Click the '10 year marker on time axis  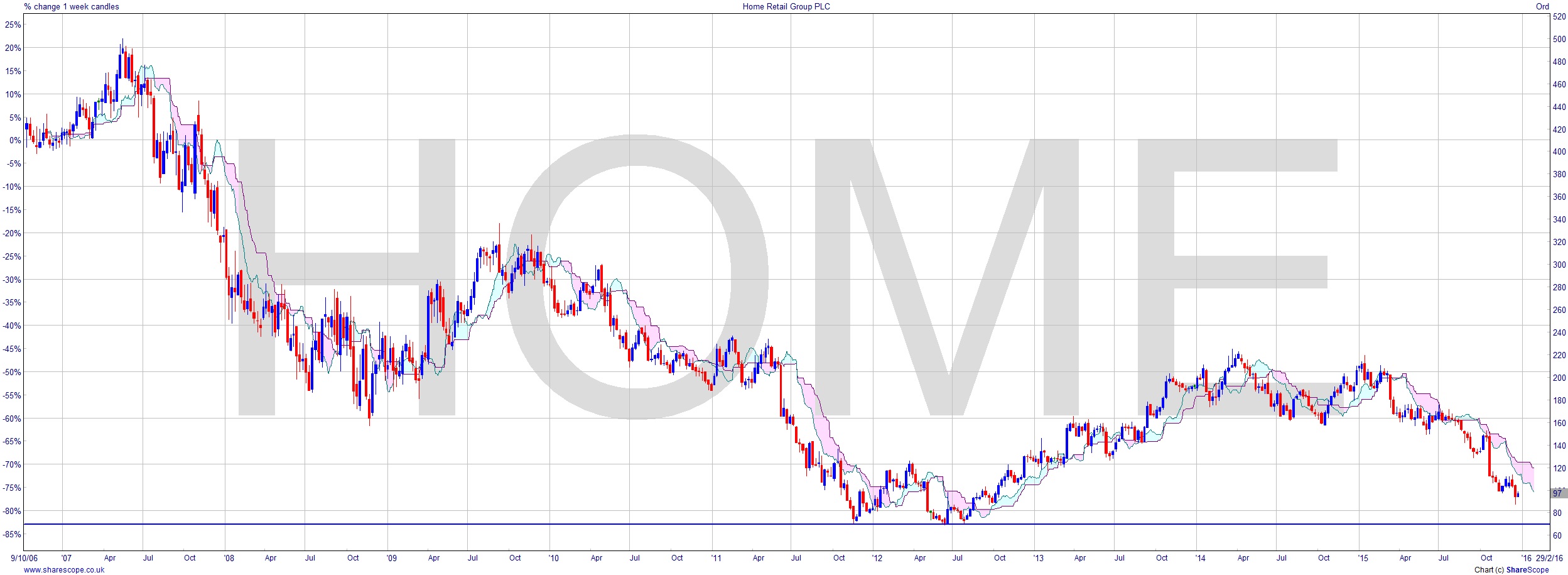[x=553, y=557]
